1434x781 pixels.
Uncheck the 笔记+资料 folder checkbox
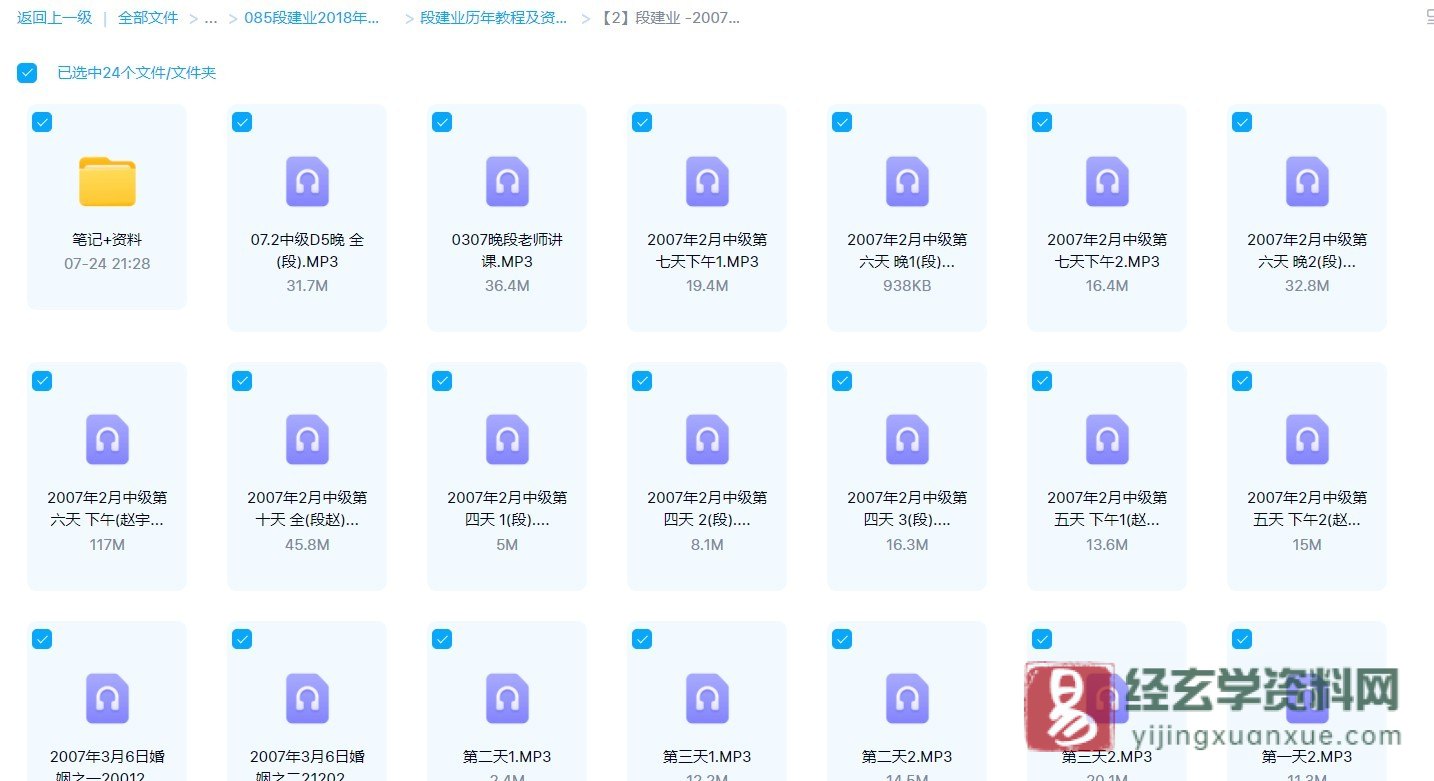[x=42, y=122]
